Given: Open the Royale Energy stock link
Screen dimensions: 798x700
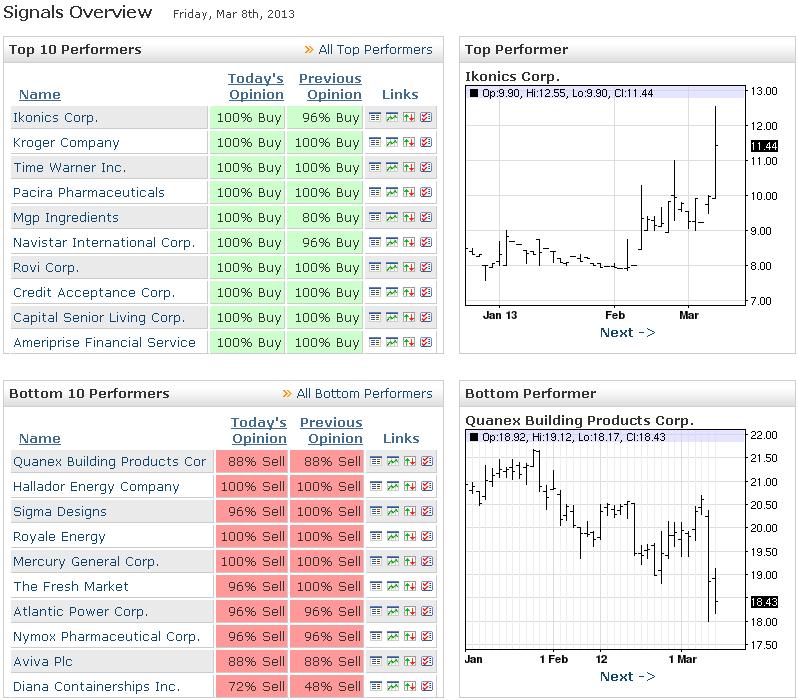Looking at the screenshot, I should [59, 536].
